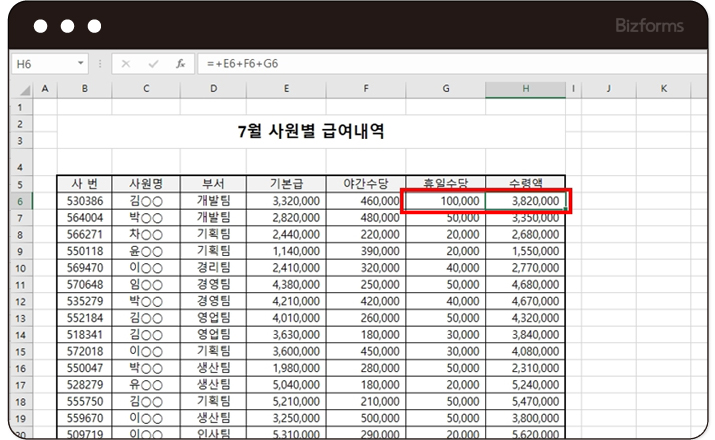The height and width of the screenshot is (440, 715).
Task: Click the Select All corner triangle
Action: pyautogui.click(x=24, y=90)
